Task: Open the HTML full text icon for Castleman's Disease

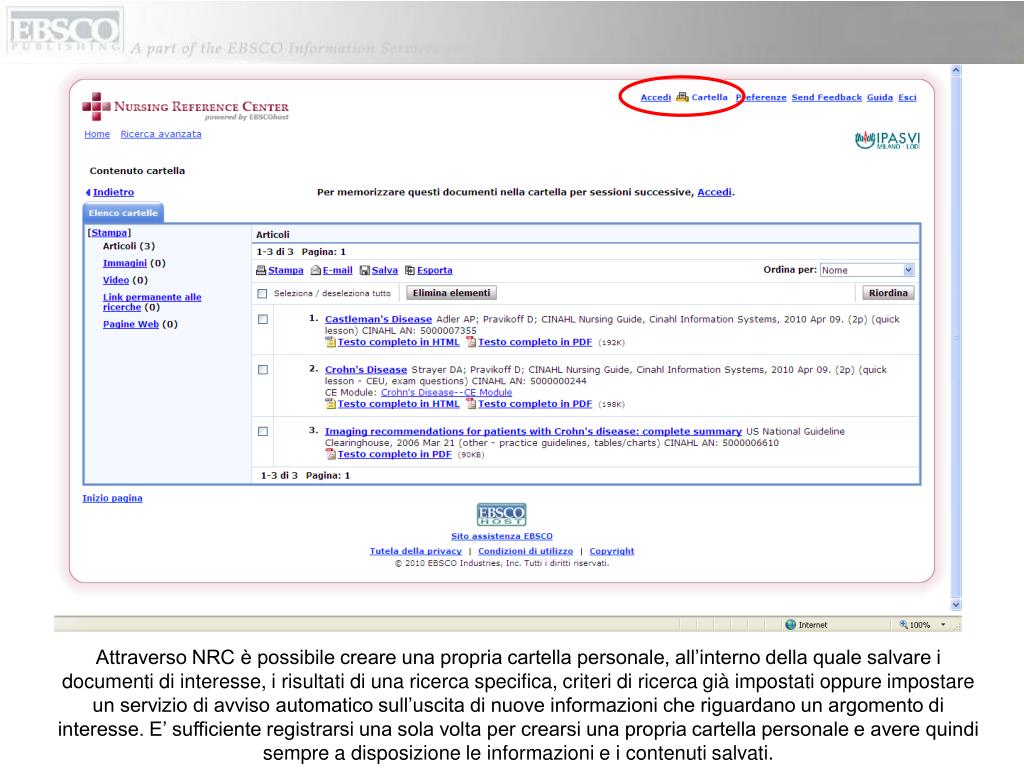Action: (330, 342)
